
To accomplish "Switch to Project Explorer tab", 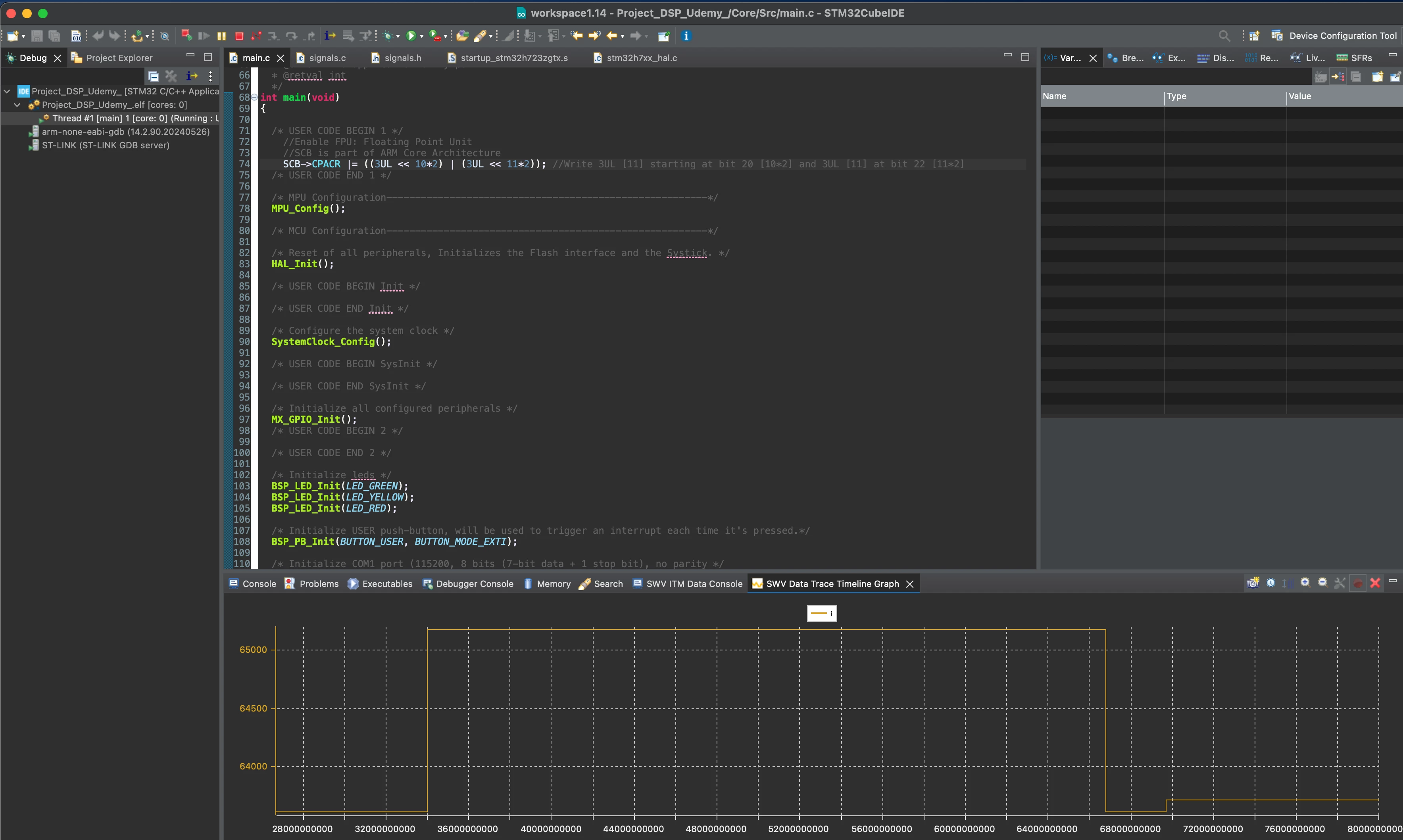I will point(112,58).
